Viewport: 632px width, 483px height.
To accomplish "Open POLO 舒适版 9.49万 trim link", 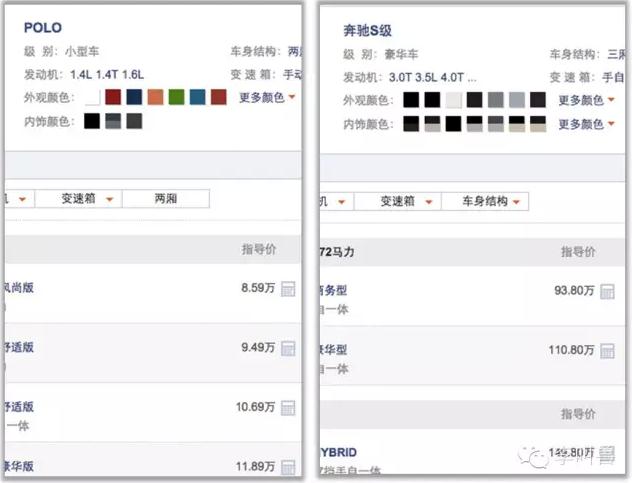I will pyautogui.click(x=19, y=347).
